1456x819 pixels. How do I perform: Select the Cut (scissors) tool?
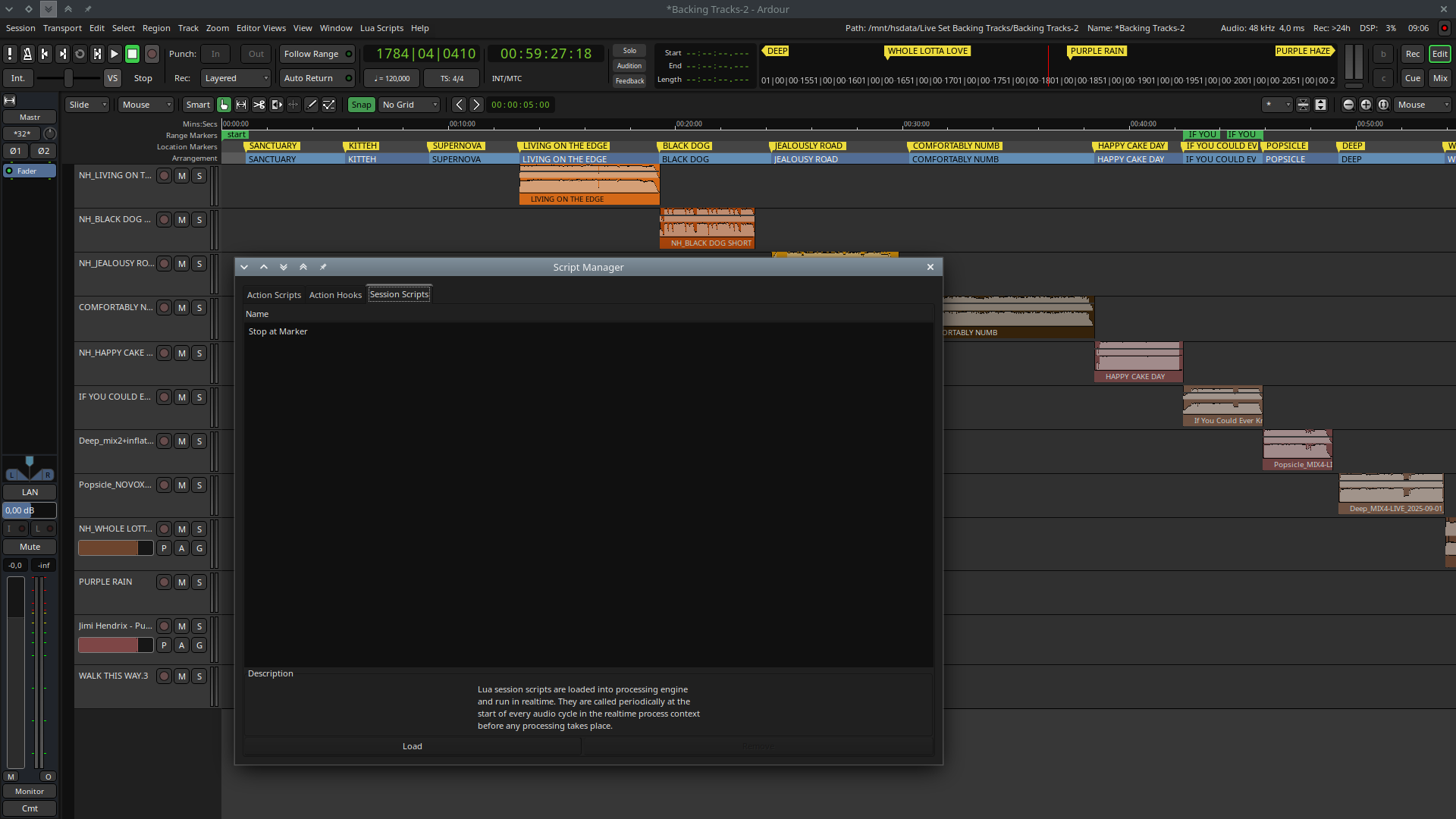coord(259,105)
